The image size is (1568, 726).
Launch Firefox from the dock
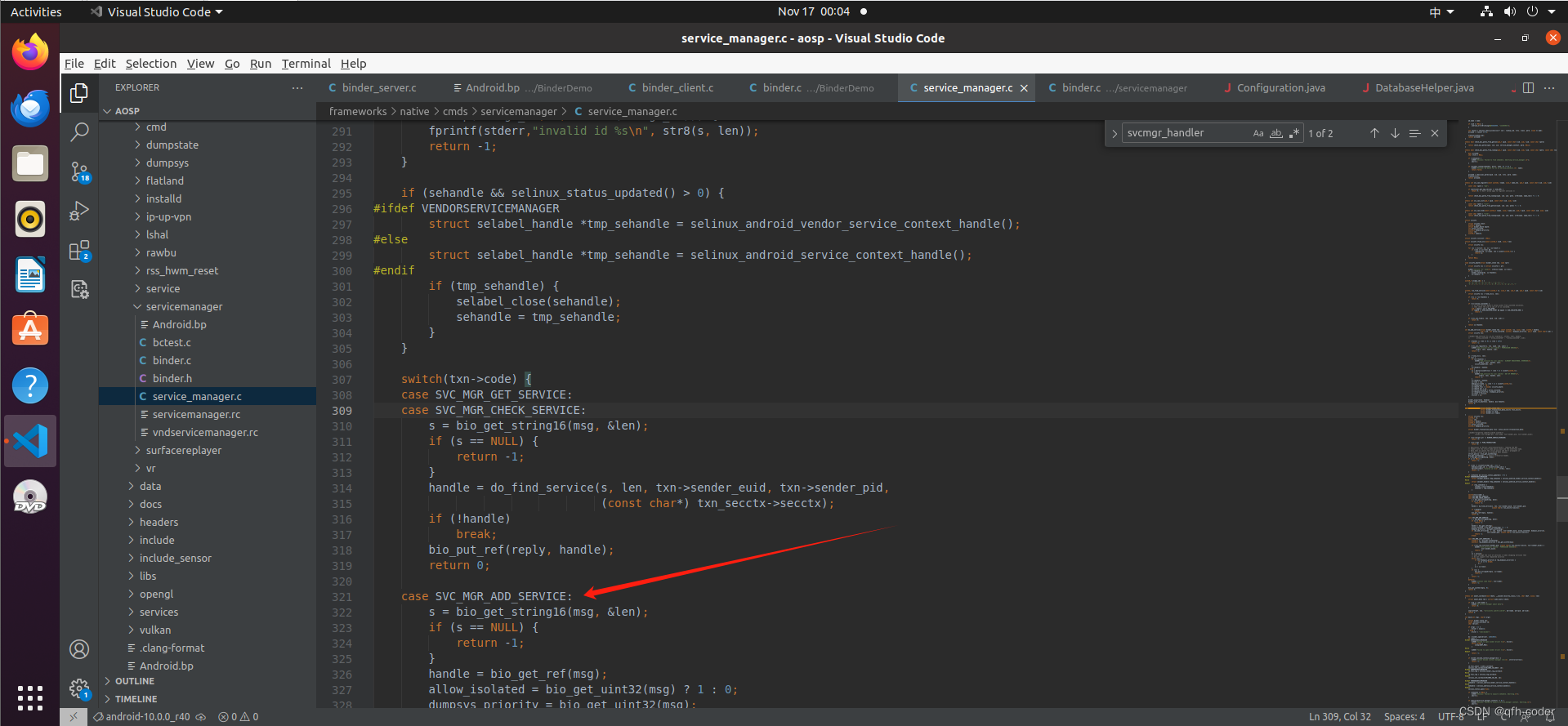[x=30, y=52]
